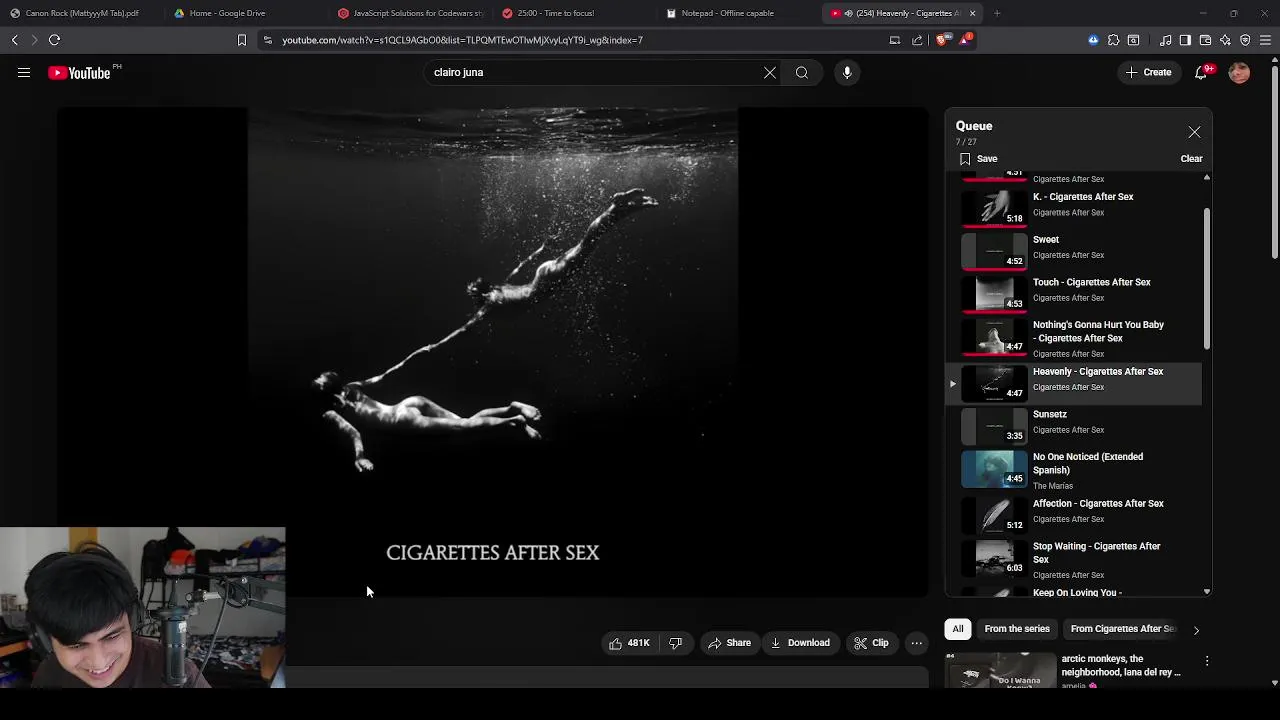Viewport: 1280px width, 720px height.
Task: Clear the search box with the X icon
Action: click(770, 72)
